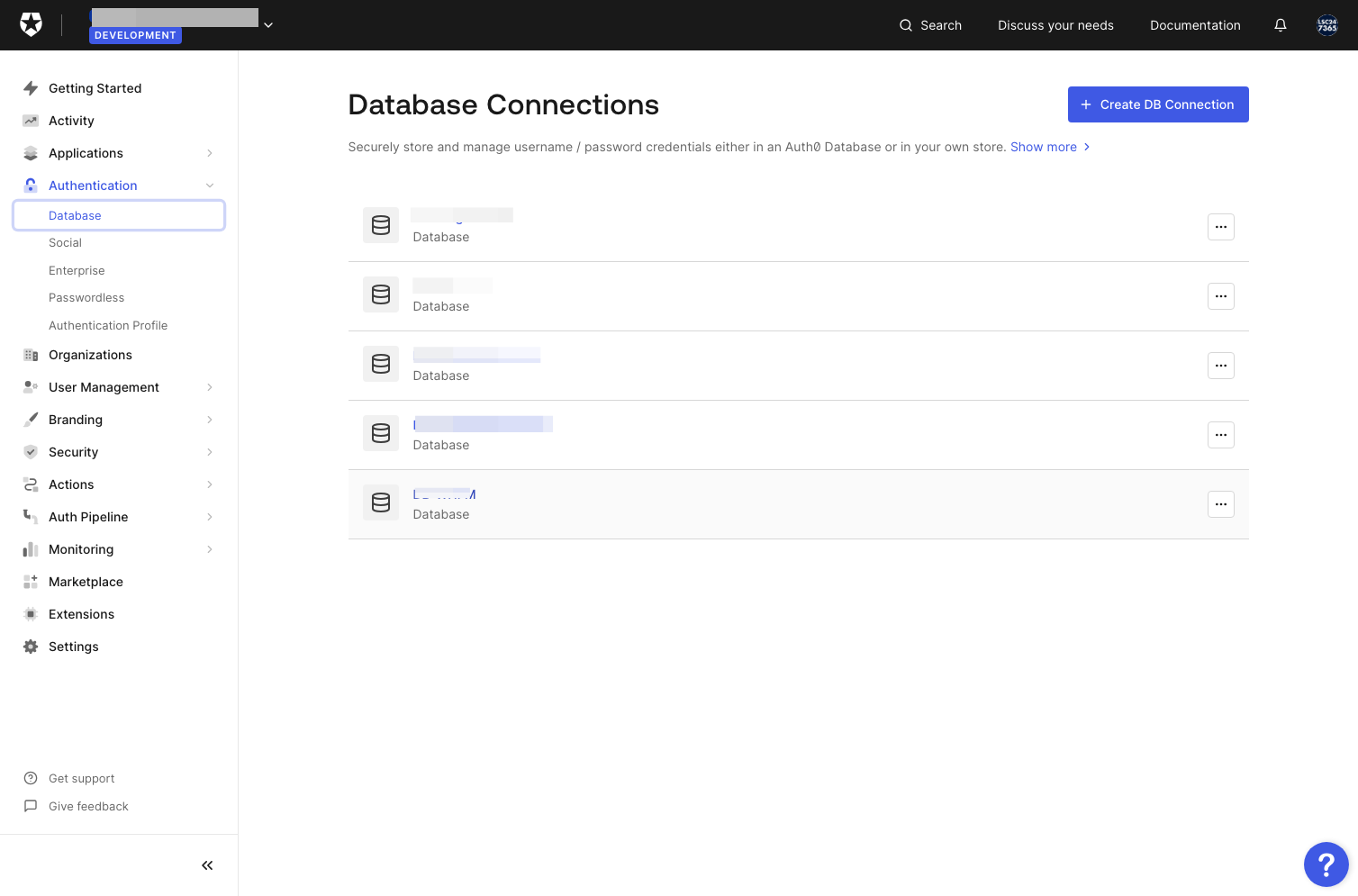Click the Branding brush icon
1358x896 pixels.
point(31,420)
